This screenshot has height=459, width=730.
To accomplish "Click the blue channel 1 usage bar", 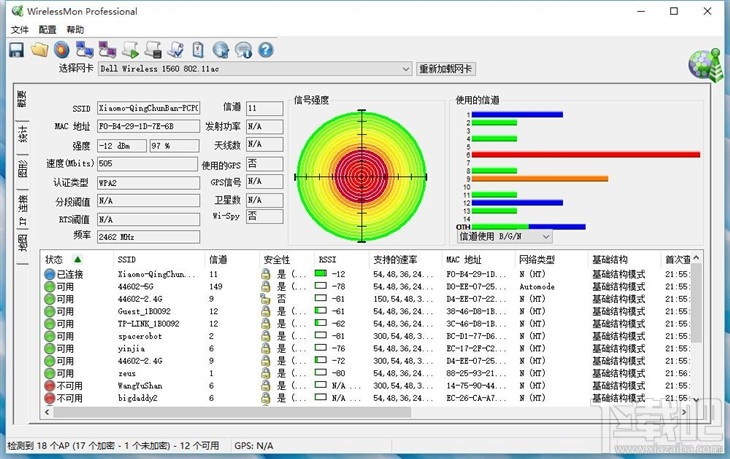I will [517, 115].
